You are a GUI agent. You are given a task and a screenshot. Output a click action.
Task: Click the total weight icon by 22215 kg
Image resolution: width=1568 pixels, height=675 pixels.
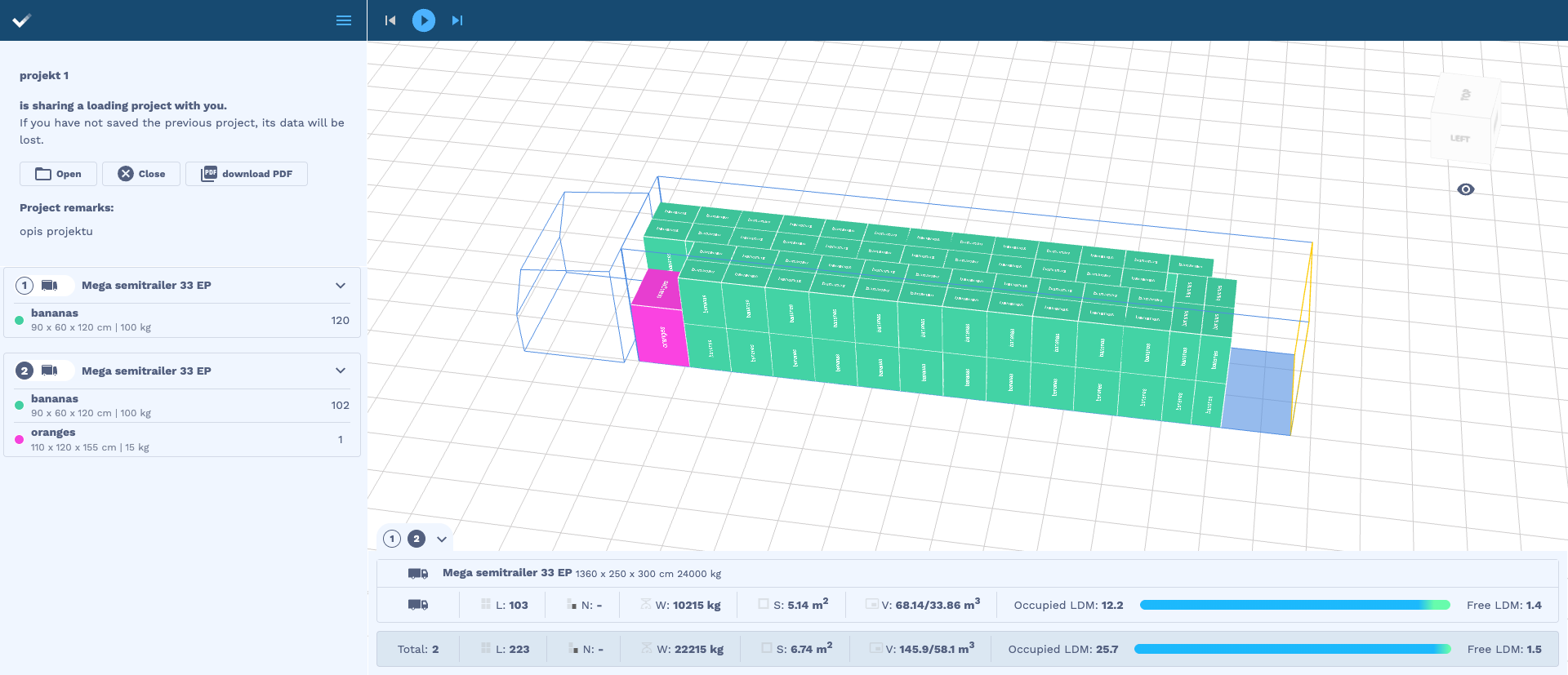pos(647,648)
